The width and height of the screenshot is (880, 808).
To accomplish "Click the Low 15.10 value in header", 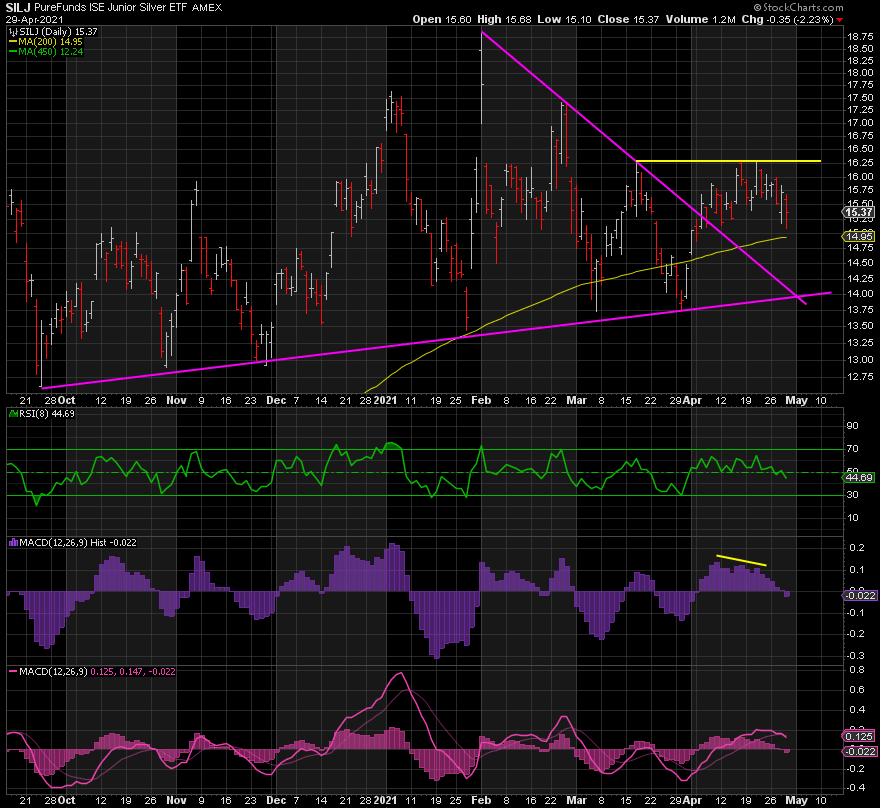I will pyautogui.click(x=564, y=19).
